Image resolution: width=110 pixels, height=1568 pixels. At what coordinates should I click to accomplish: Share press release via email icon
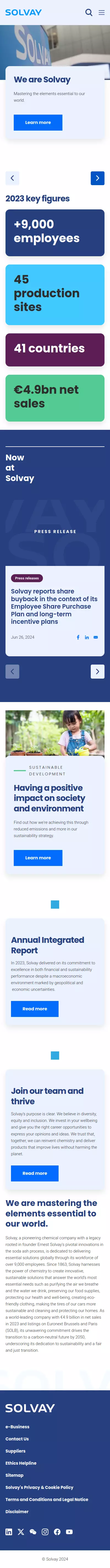point(95,637)
